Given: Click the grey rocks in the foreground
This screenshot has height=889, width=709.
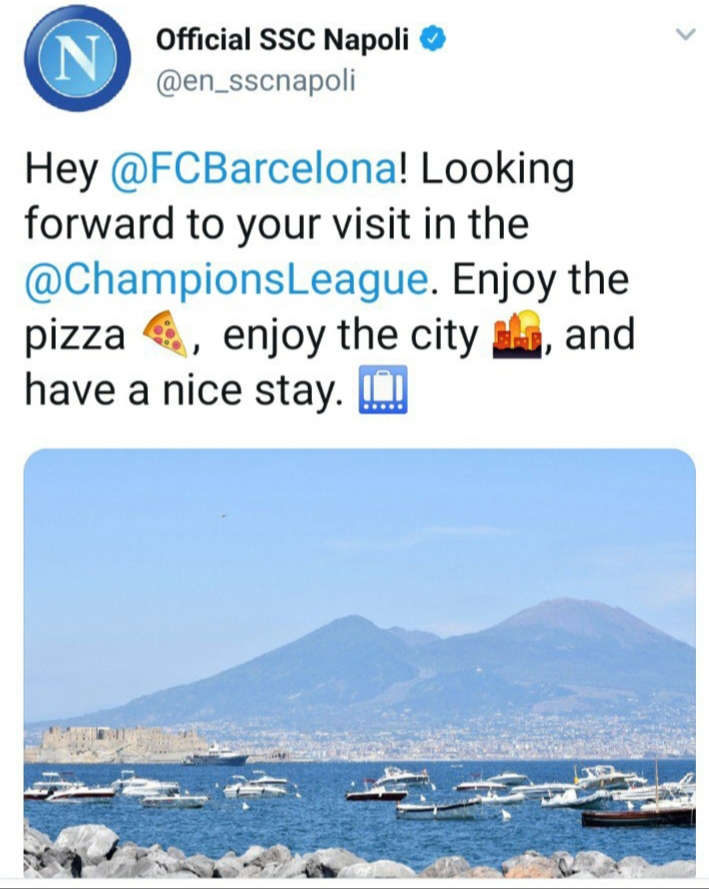Looking at the screenshot, I should coord(300,862).
